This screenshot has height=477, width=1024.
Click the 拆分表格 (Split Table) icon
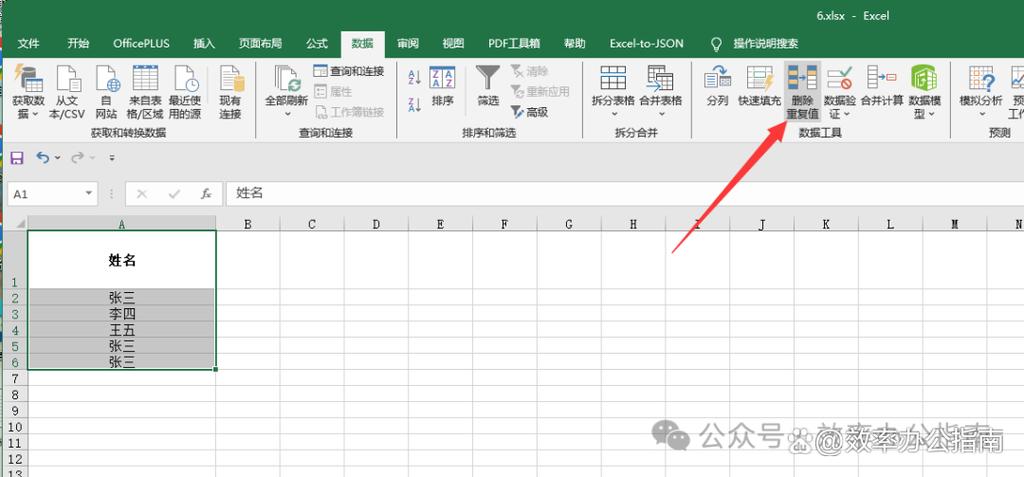(613, 78)
